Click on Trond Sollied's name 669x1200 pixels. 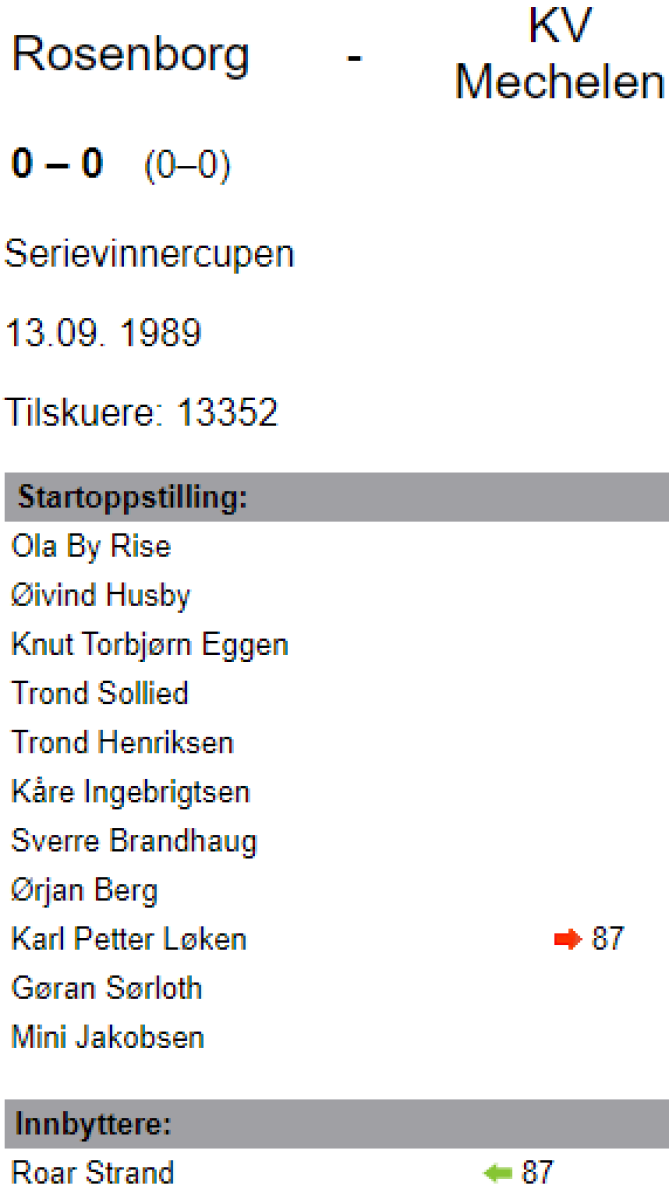click(100, 694)
